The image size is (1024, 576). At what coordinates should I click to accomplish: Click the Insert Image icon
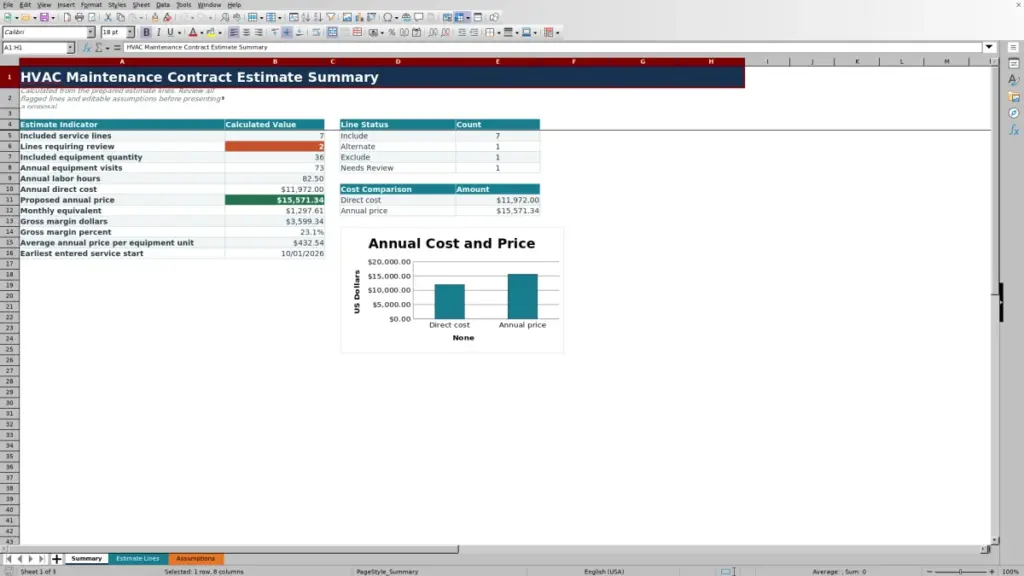point(347,17)
